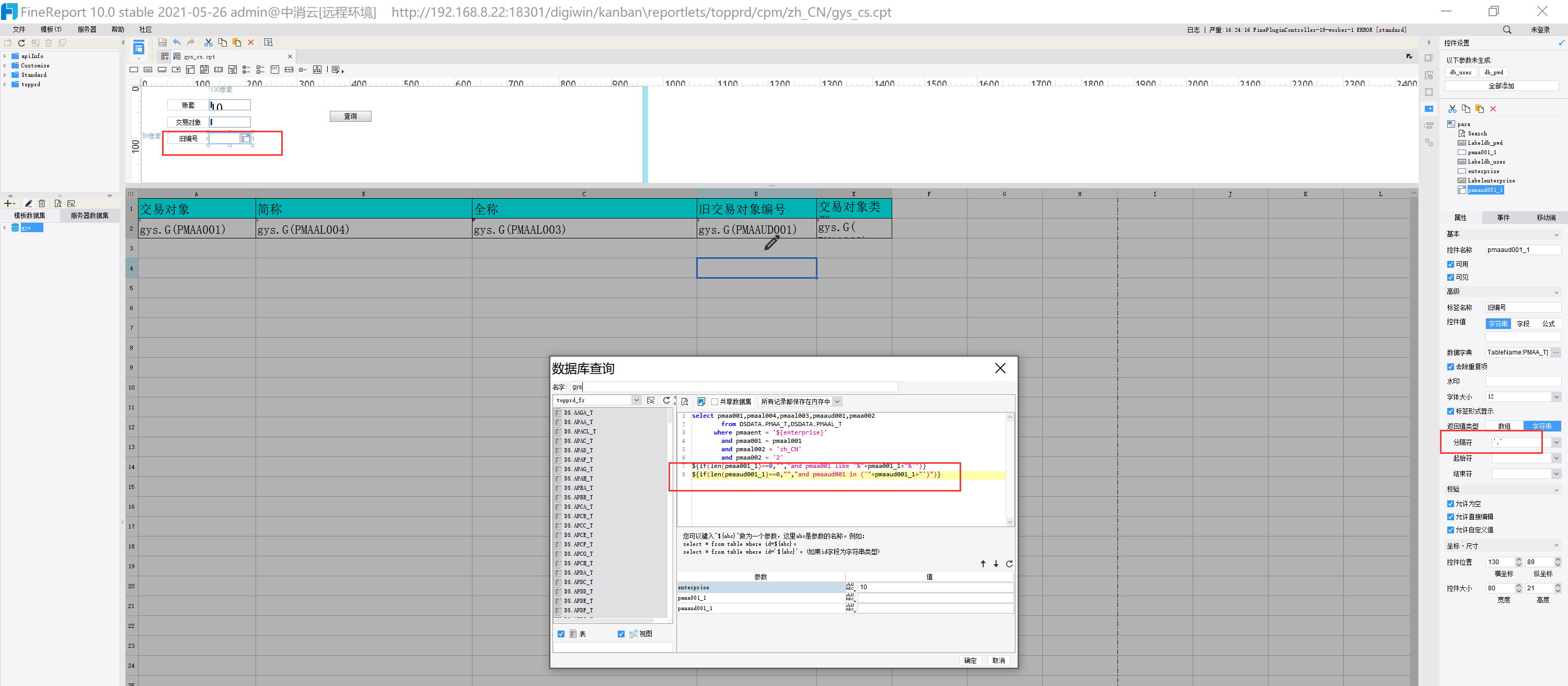This screenshot has height=686, width=1568.
Task: Open the 文件 menu
Action: pos(19,29)
